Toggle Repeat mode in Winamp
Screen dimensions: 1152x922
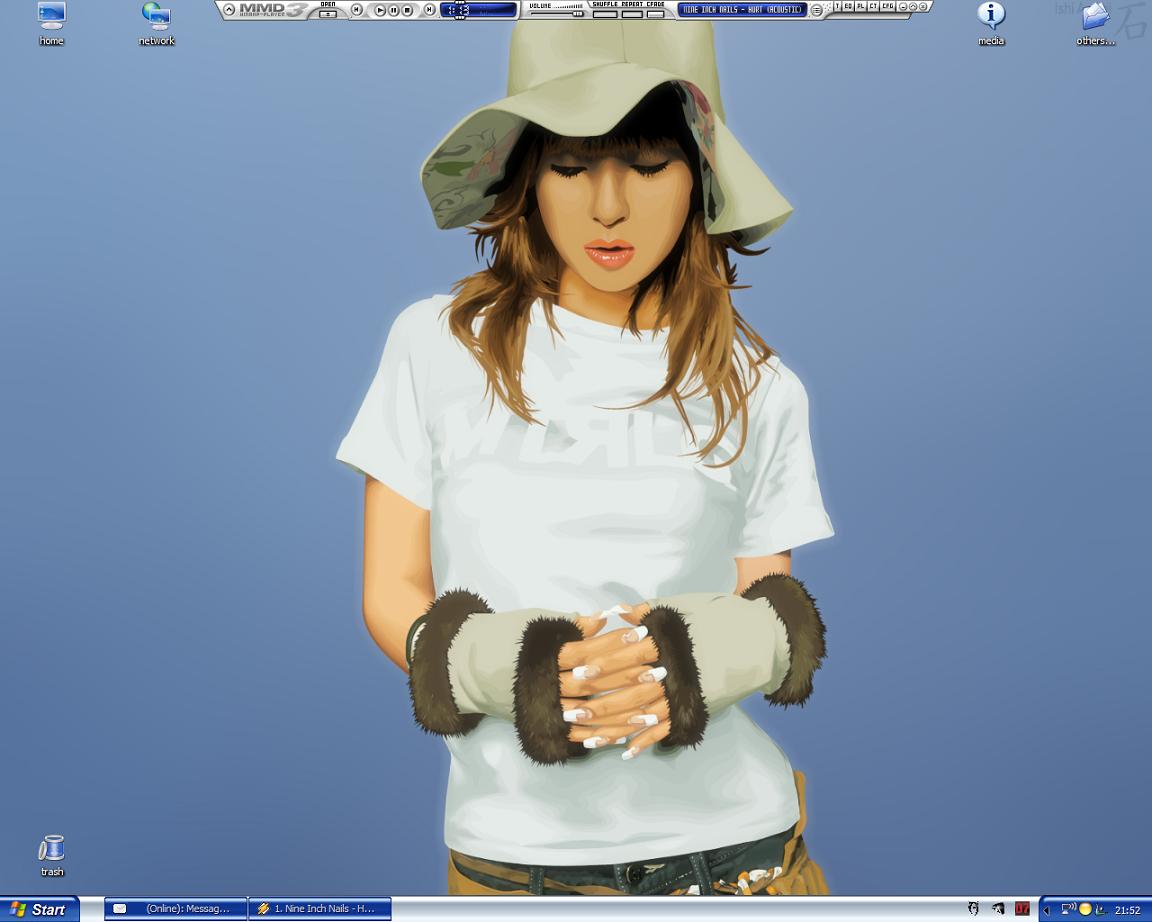point(632,14)
